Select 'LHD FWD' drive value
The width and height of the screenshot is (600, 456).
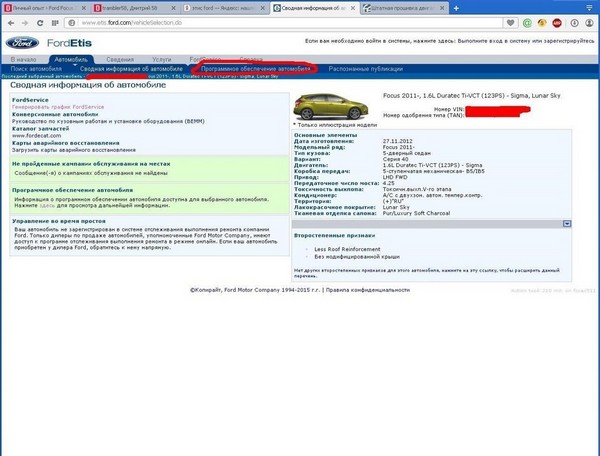[395, 178]
